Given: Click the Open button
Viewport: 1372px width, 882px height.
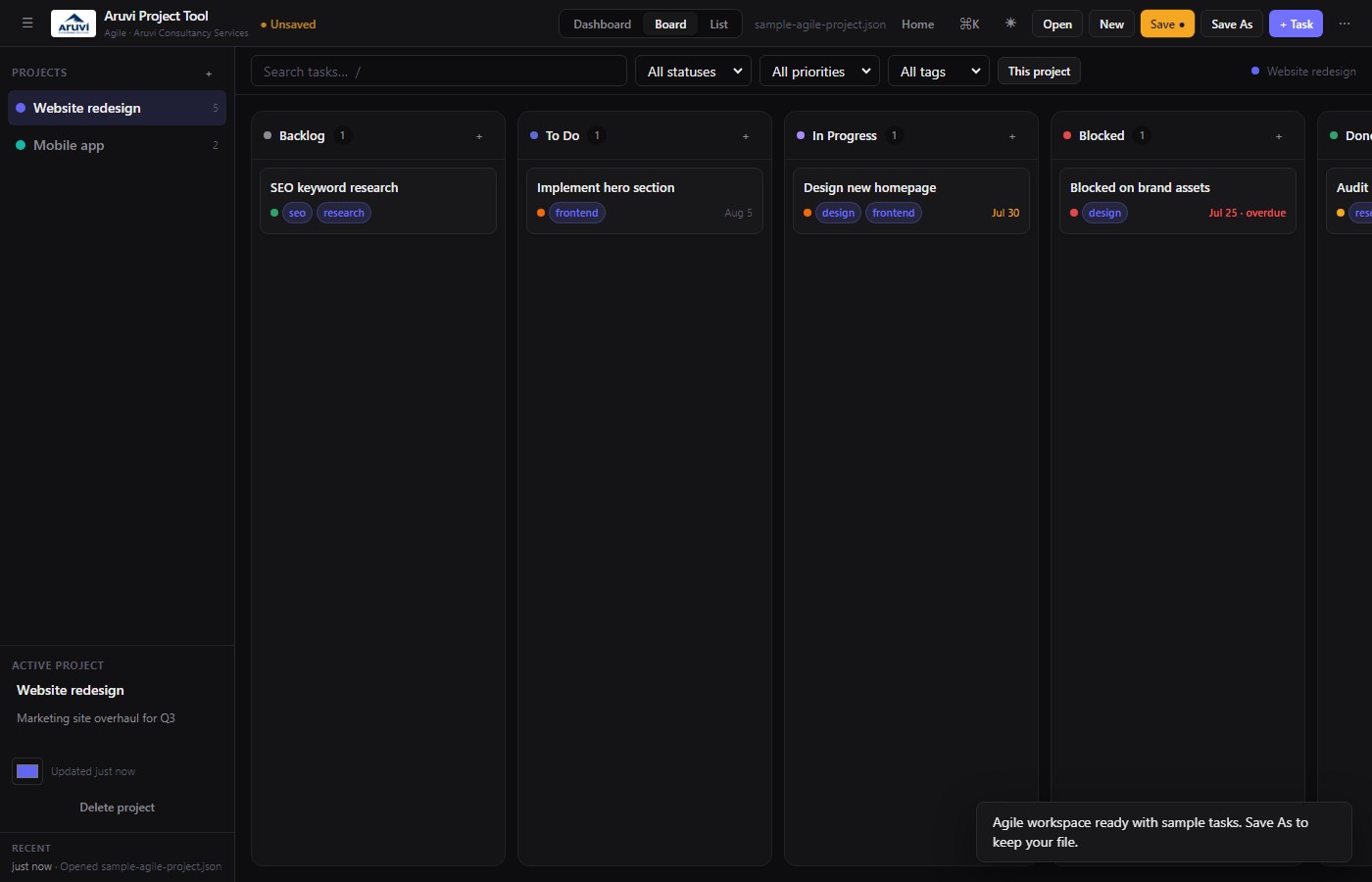Looking at the screenshot, I should click(x=1057, y=24).
